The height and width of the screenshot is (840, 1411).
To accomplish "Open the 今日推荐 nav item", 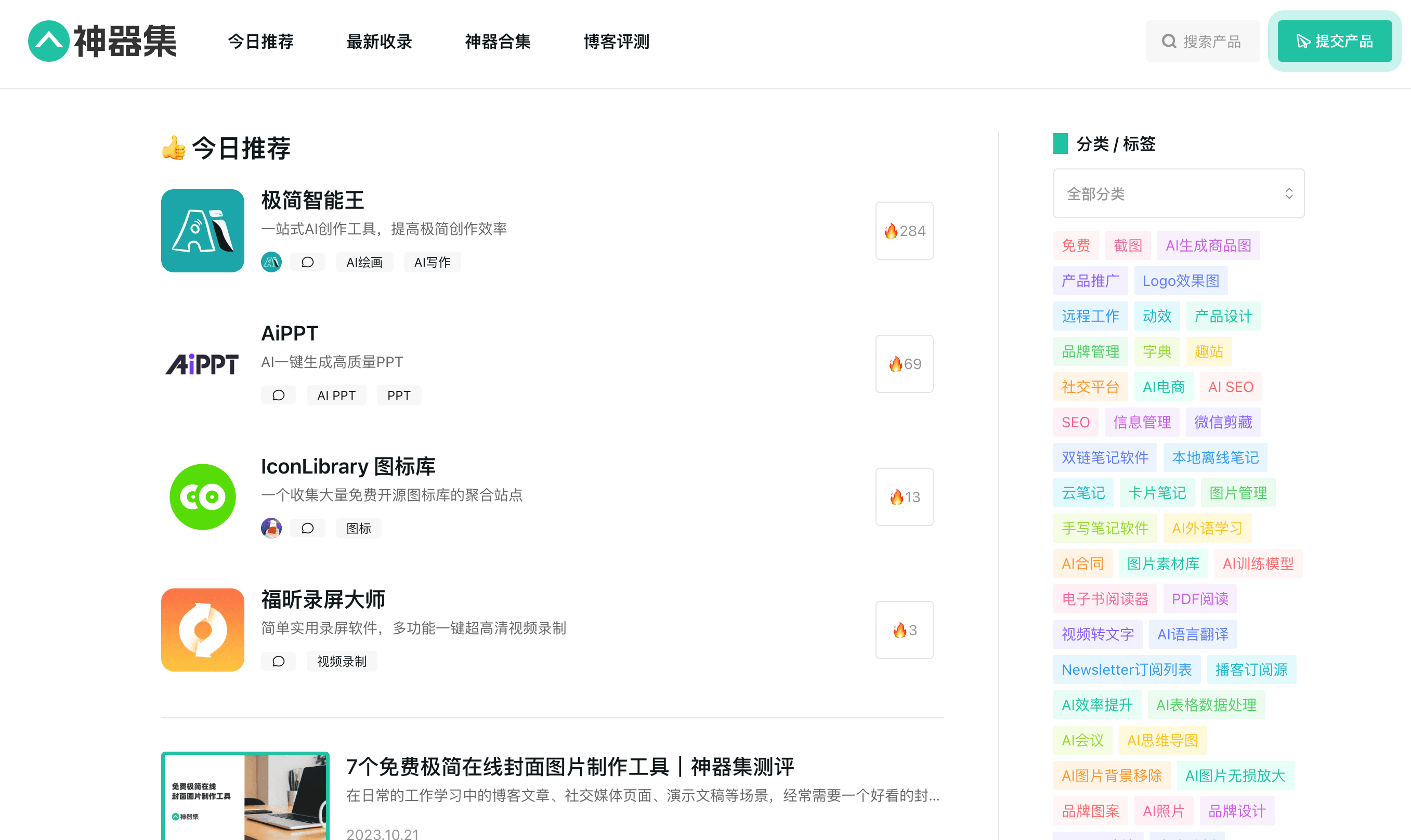I will (260, 41).
